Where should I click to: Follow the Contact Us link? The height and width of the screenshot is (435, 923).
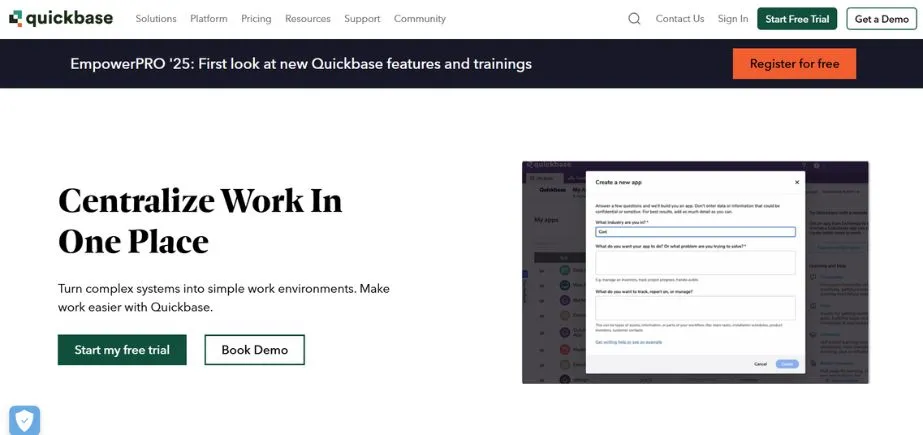(680, 18)
